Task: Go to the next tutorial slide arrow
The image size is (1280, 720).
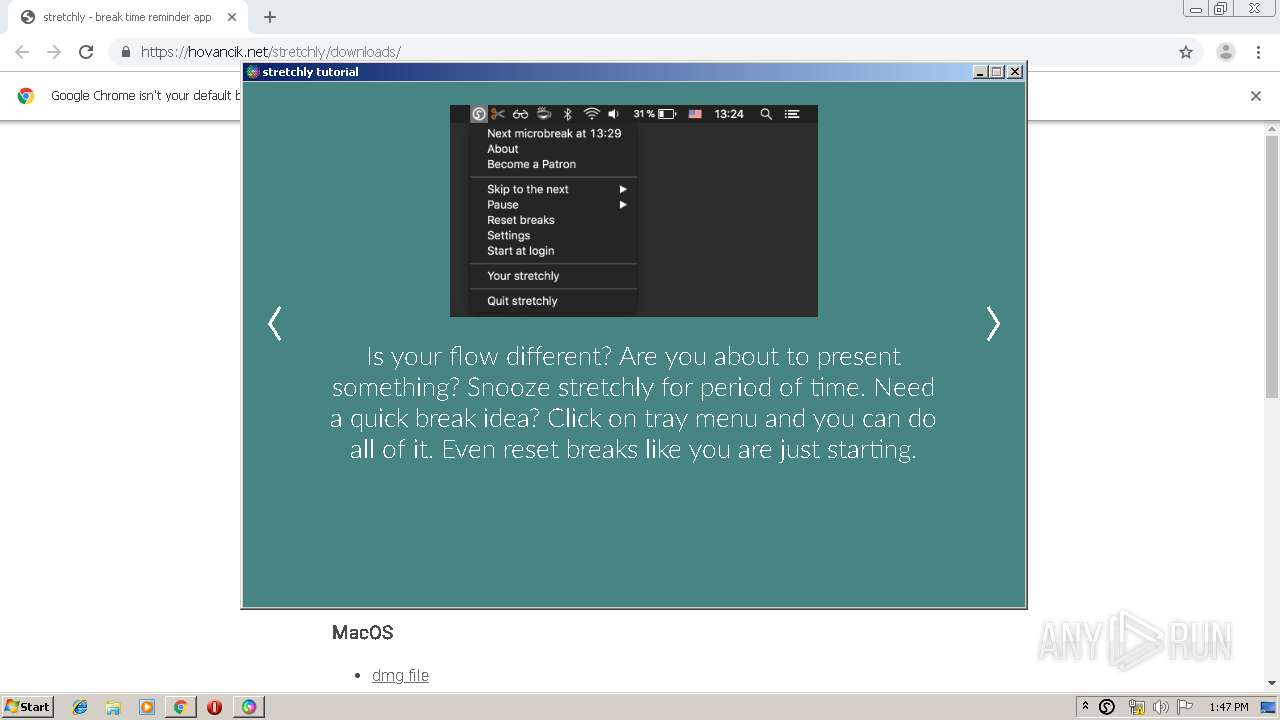Action: (993, 323)
